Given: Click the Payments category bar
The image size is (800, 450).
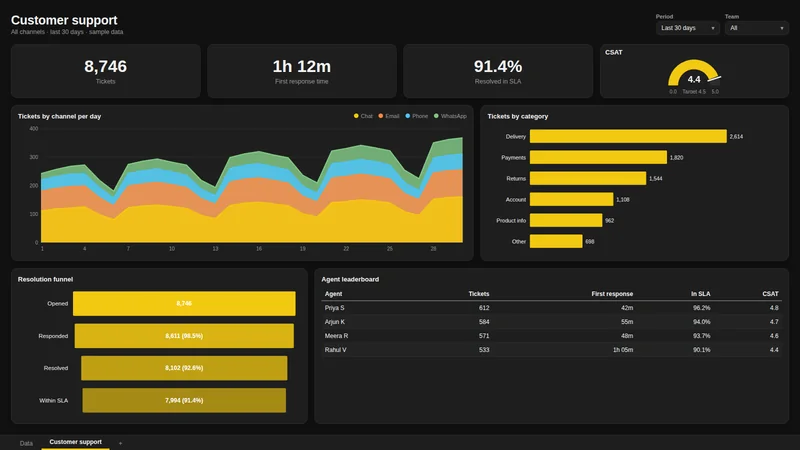Looking at the screenshot, I should coord(598,157).
